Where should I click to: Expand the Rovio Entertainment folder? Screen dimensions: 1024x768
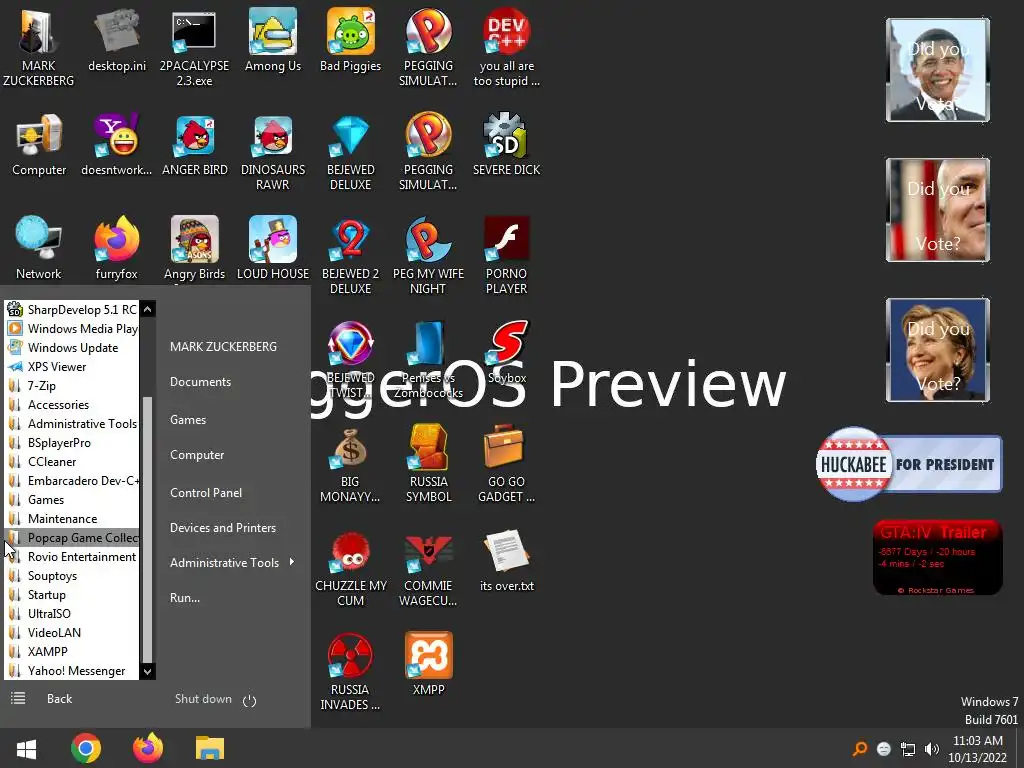point(72,556)
